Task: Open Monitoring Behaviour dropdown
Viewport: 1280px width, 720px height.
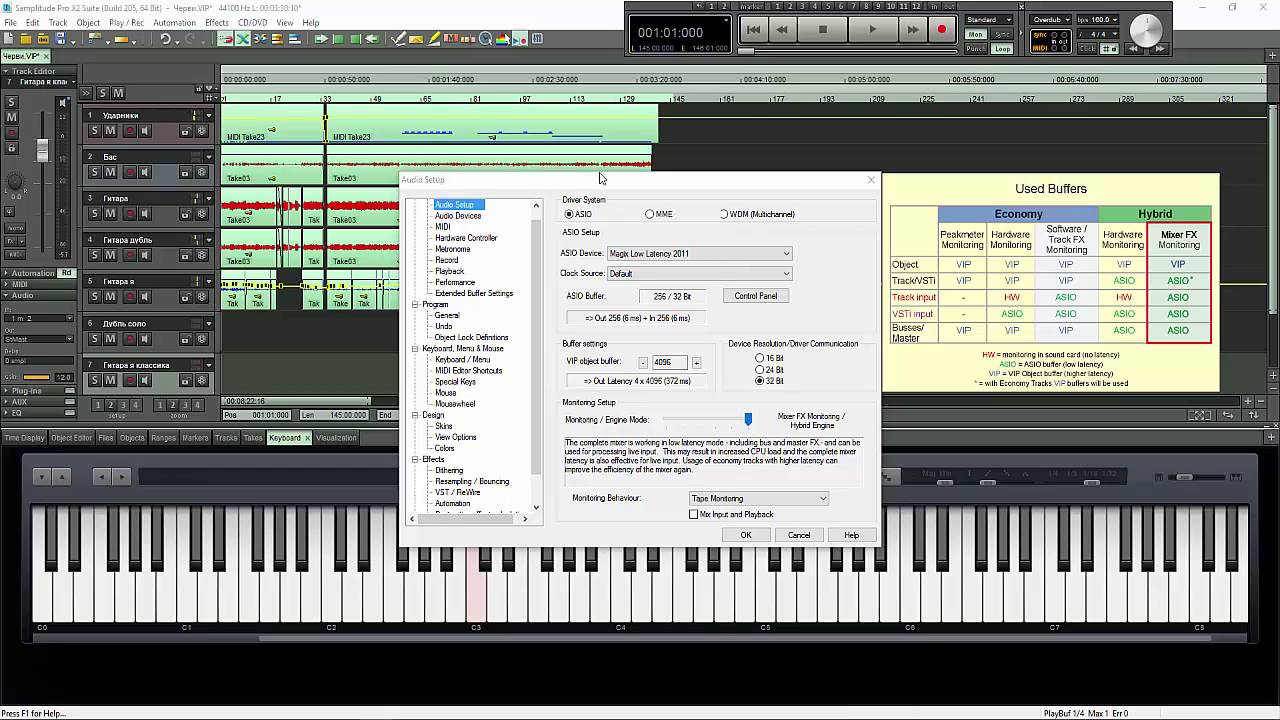Action: click(x=759, y=498)
